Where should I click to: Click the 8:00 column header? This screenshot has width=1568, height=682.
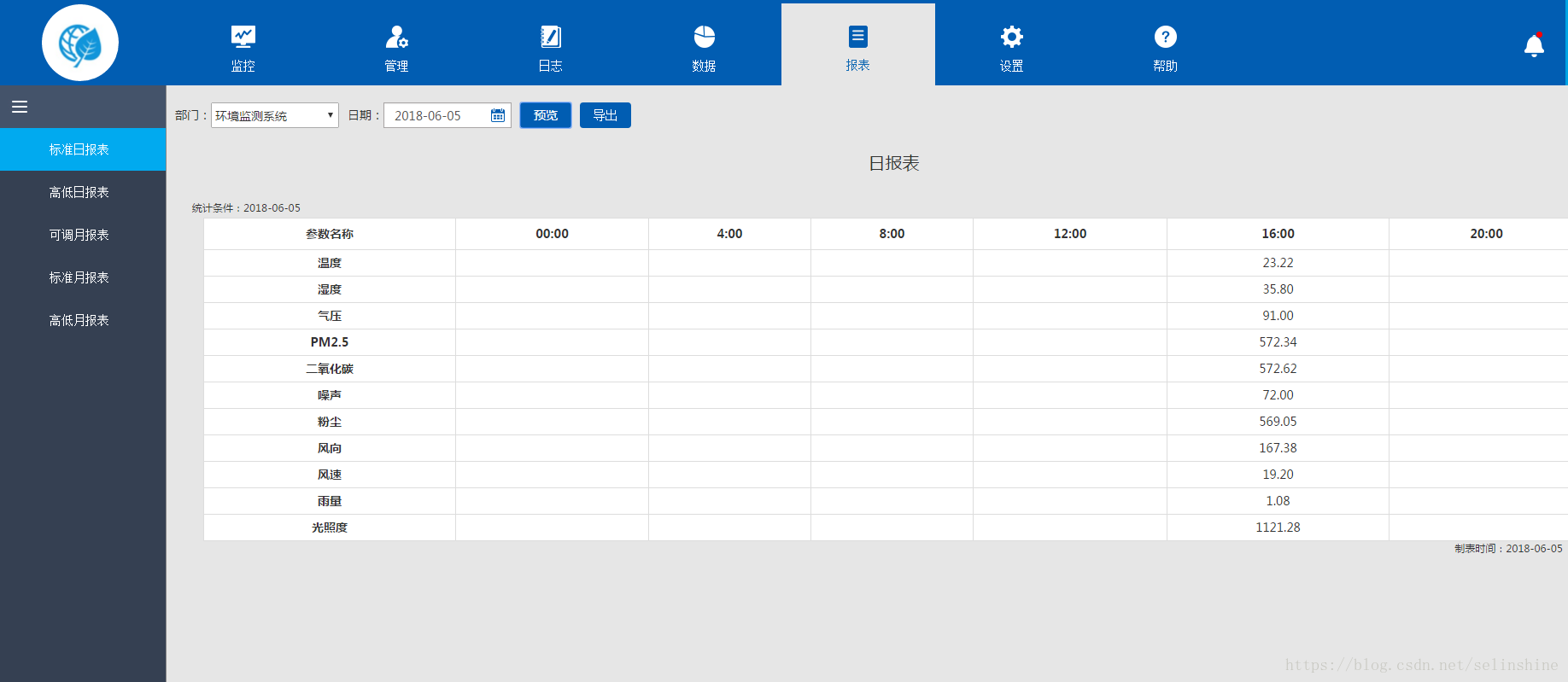[892, 234]
